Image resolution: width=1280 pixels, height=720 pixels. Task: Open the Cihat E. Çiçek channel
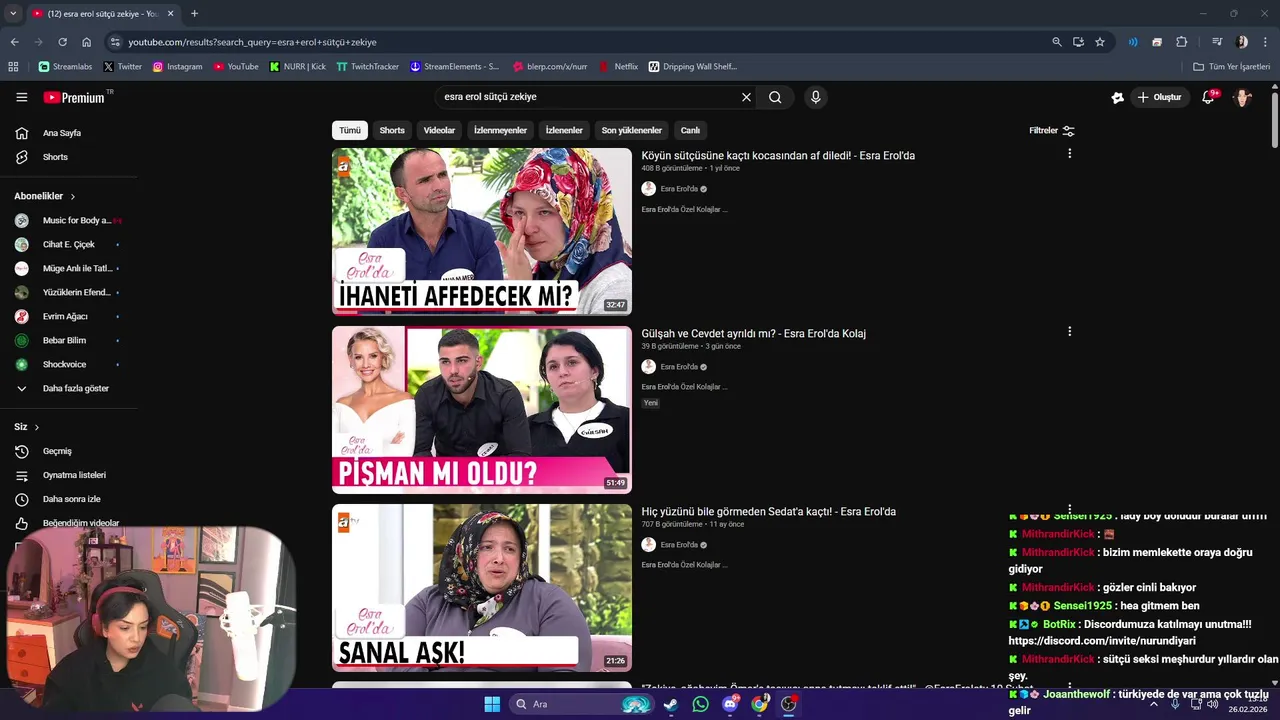coord(68,244)
